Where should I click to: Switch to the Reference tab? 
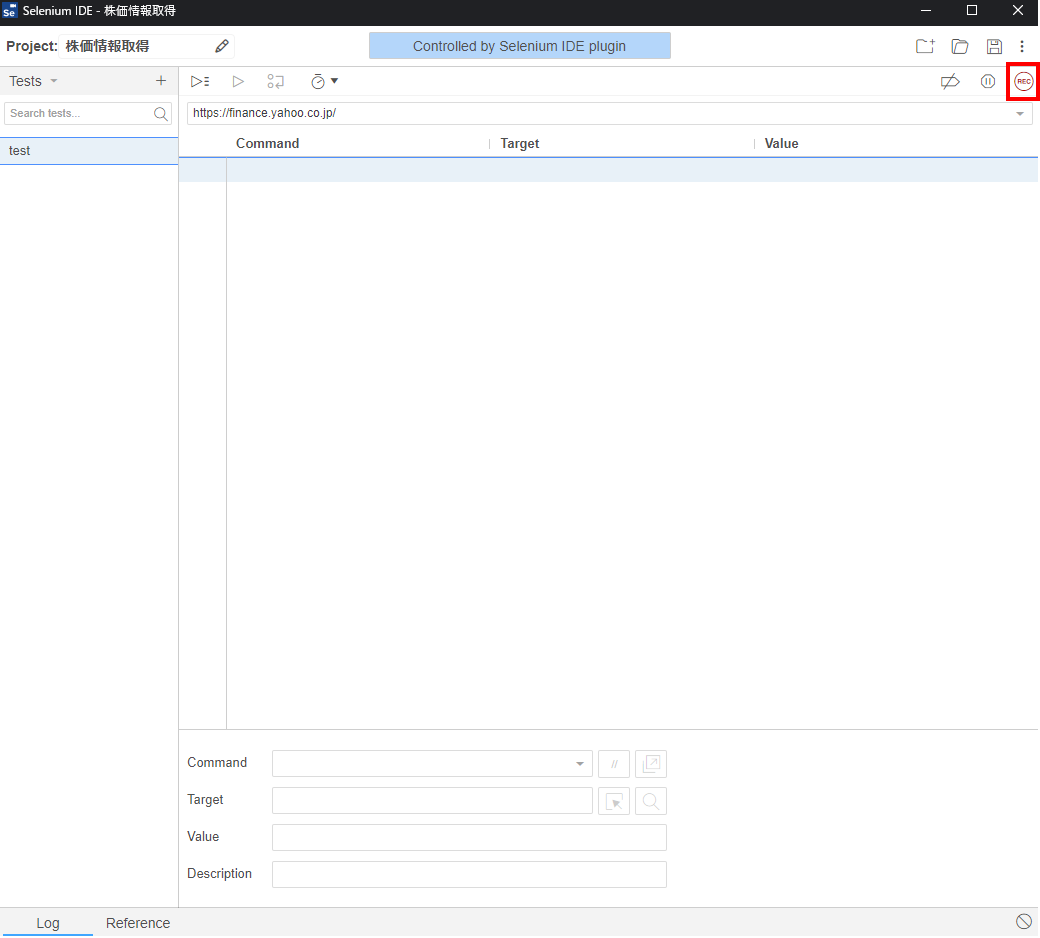[x=138, y=923]
